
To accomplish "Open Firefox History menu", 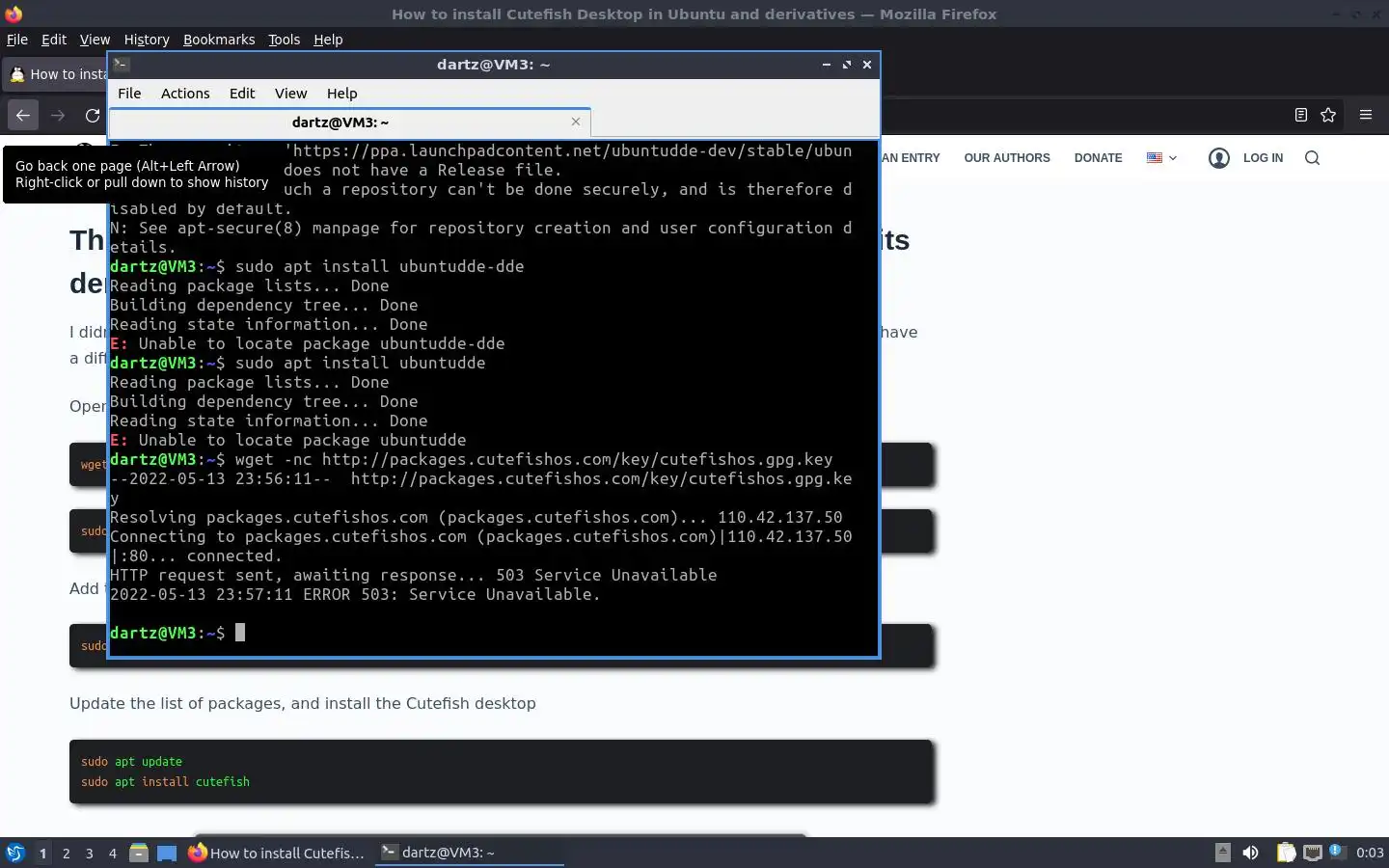I will click(x=147, y=40).
